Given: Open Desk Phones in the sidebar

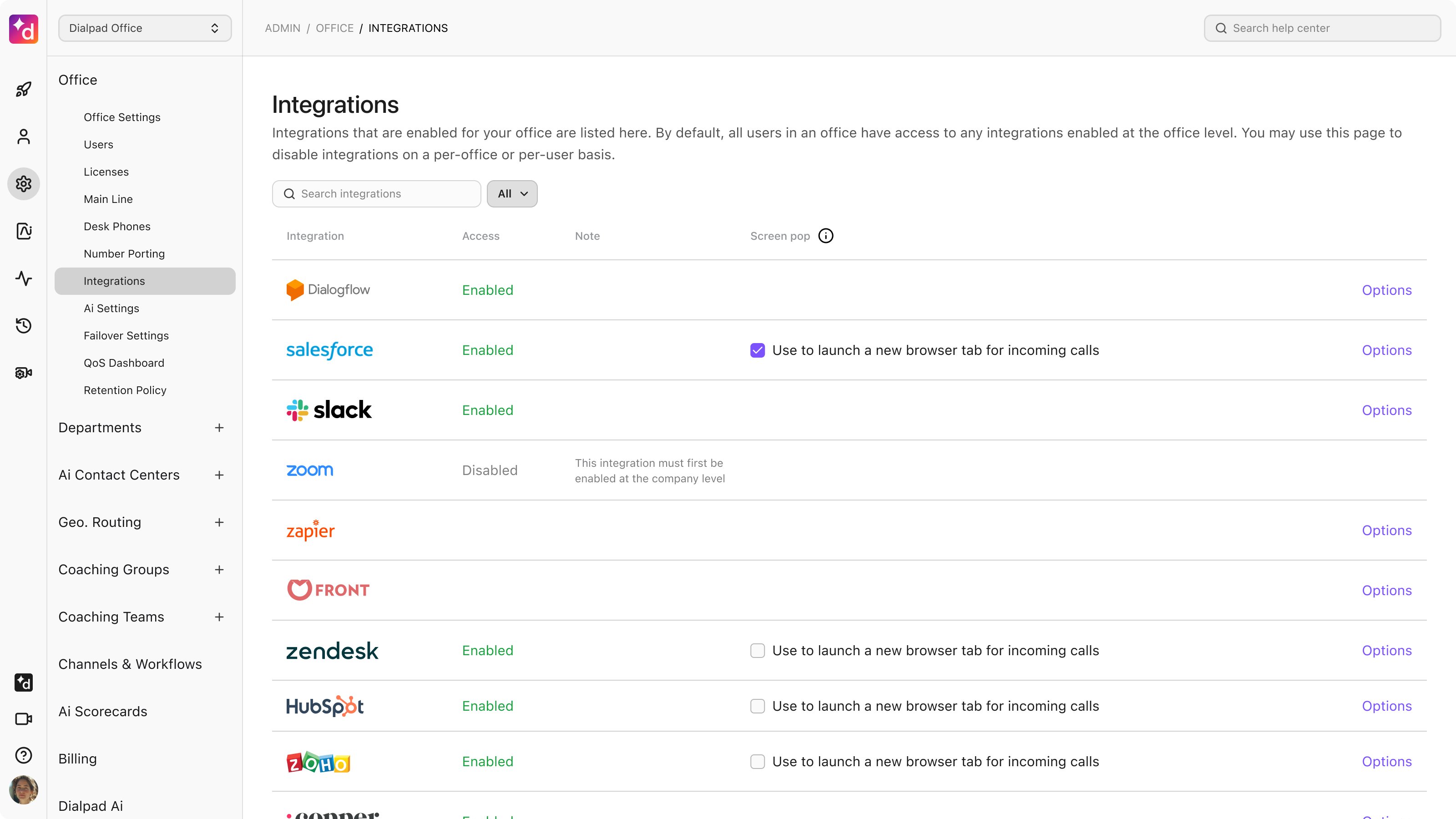Looking at the screenshot, I should [x=117, y=227].
